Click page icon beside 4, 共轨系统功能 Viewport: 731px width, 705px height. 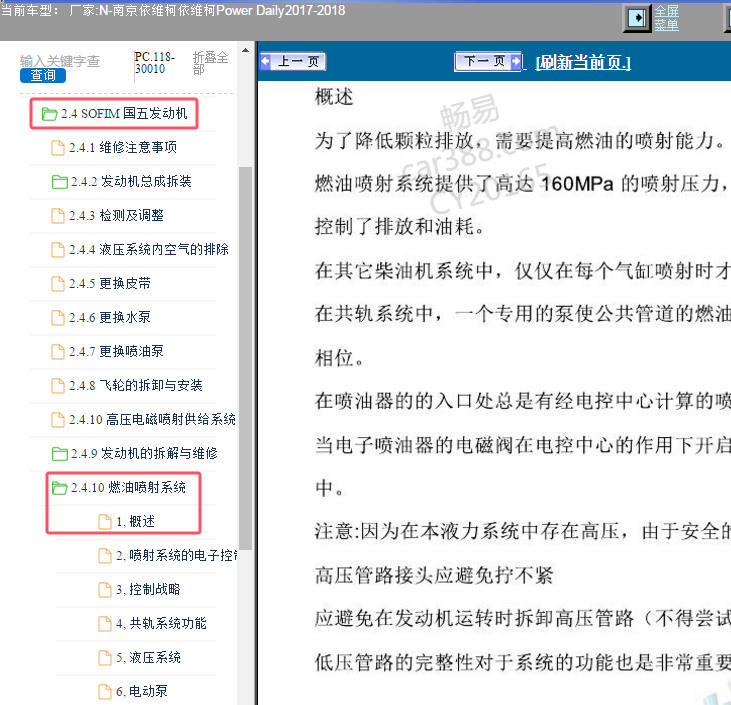click(x=105, y=624)
